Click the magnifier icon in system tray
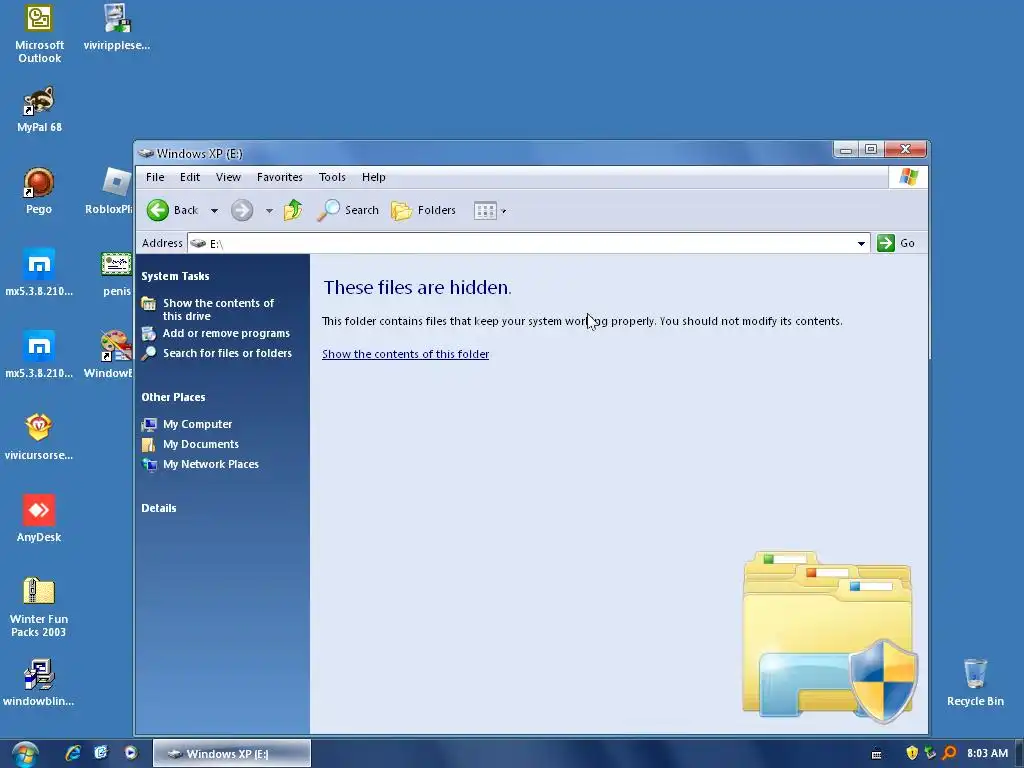Image resolution: width=1024 pixels, height=768 pixels. 950,754
